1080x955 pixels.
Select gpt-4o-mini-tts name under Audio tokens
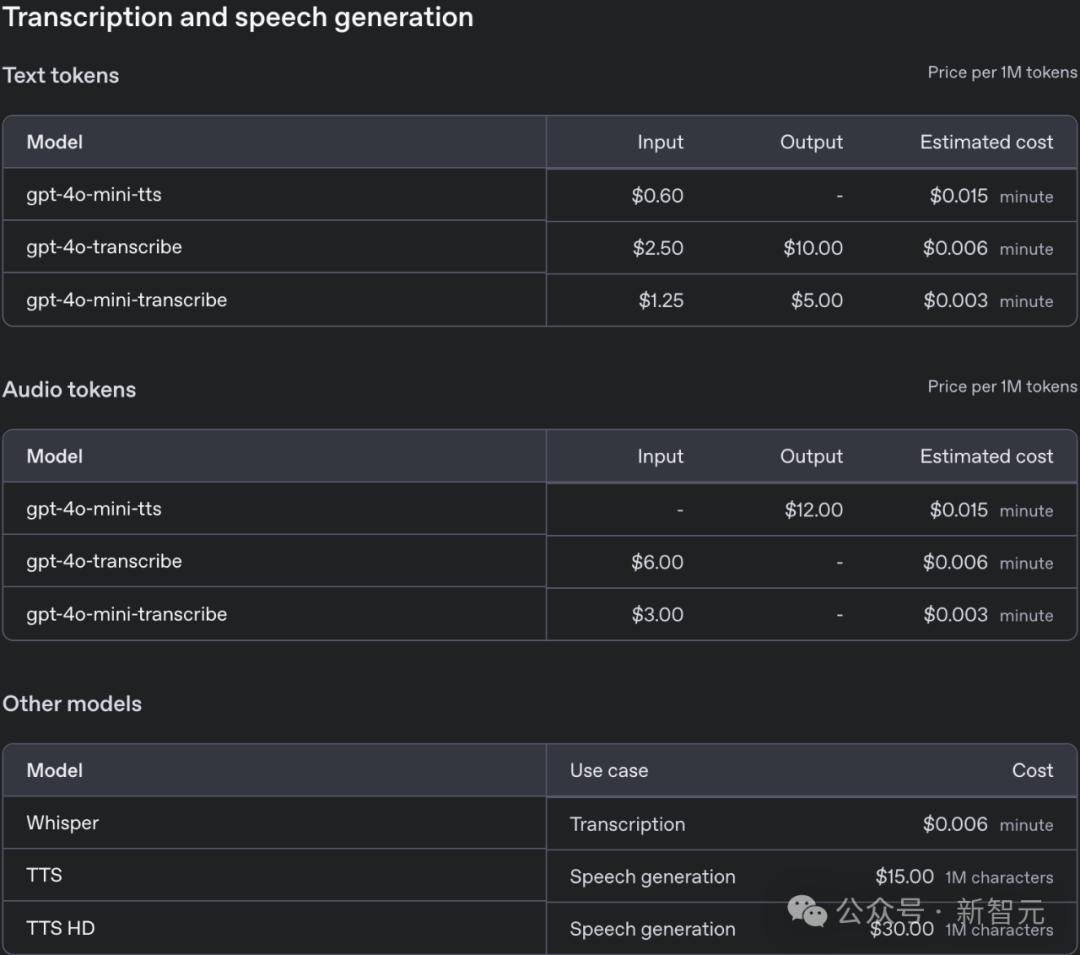pos(94,509)
